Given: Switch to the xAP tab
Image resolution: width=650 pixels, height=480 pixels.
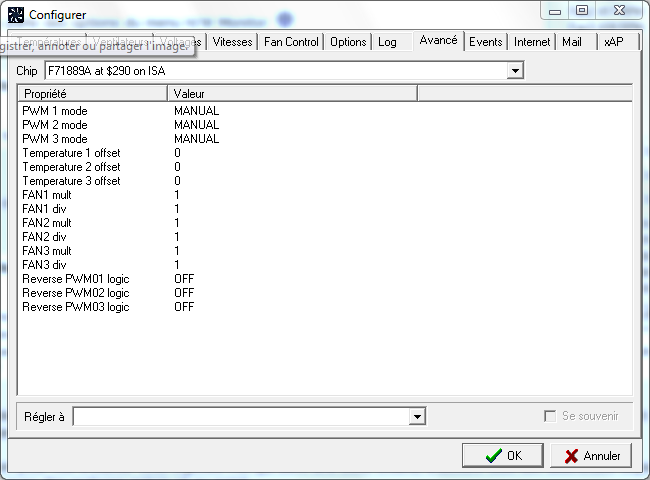Looking at the screenshot, I should tap(614, 42).
